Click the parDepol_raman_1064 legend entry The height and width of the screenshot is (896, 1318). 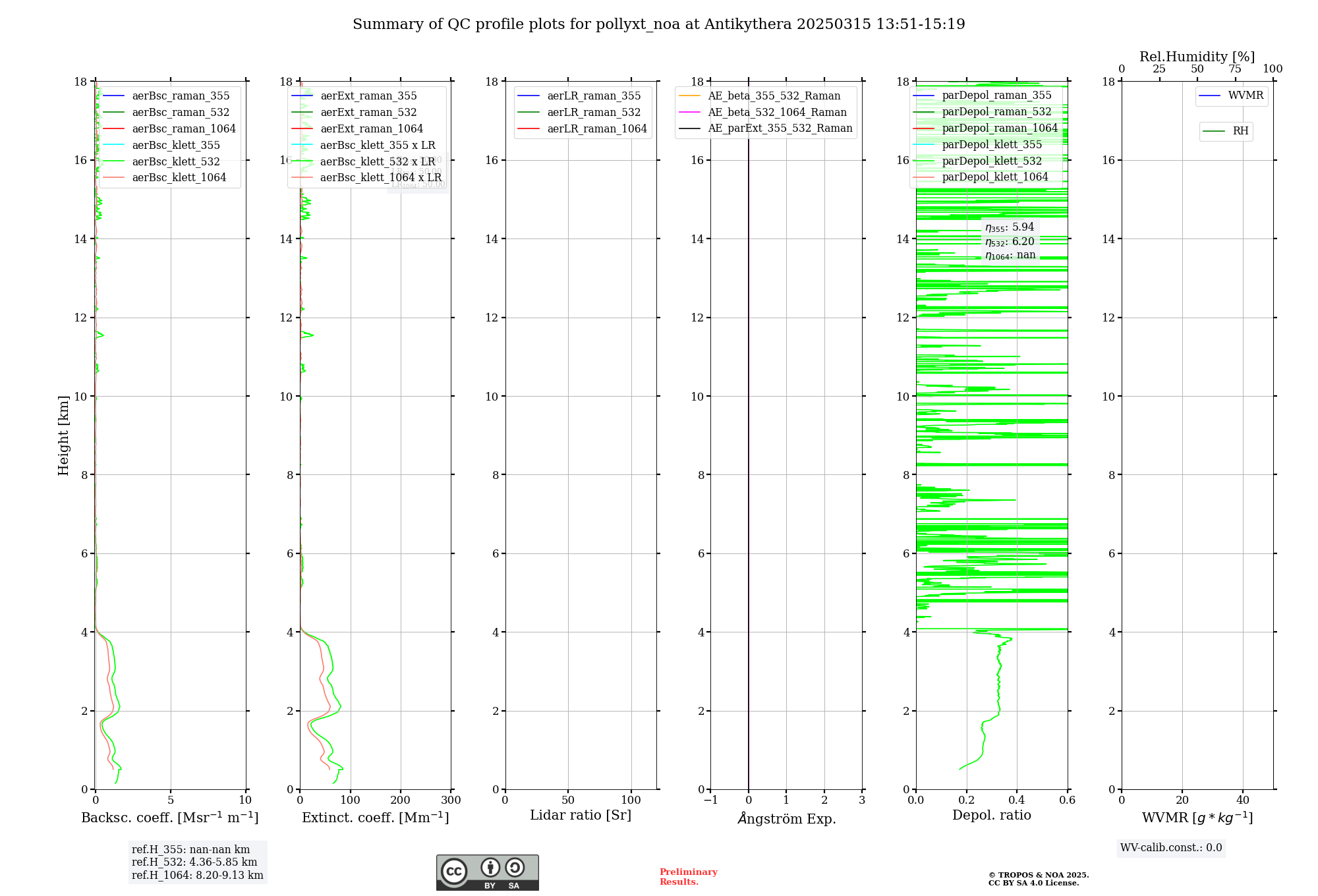click(x=986, y=128)
